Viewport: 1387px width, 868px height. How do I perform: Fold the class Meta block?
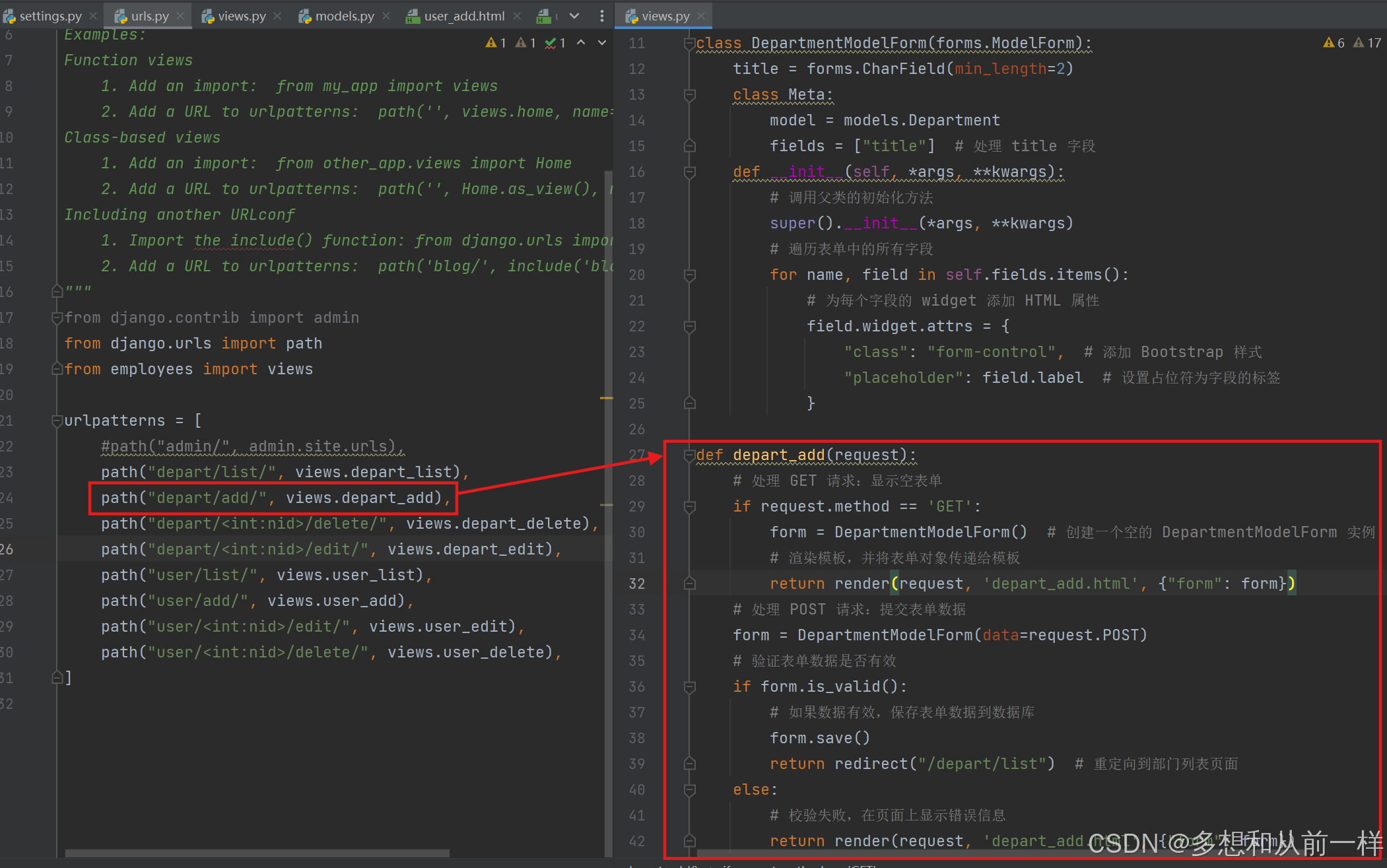pos(690,95)
